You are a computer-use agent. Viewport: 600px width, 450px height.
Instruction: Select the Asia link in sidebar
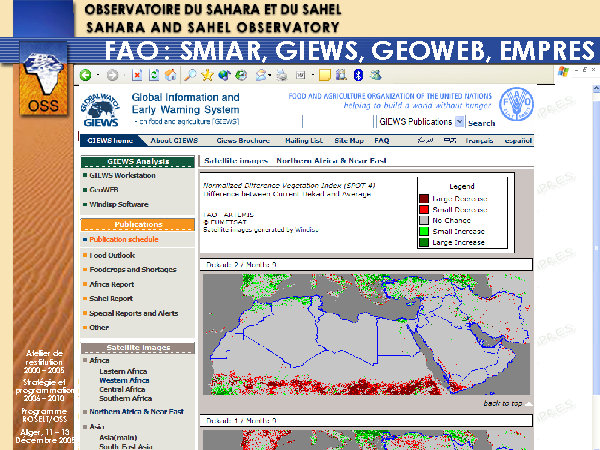pos(96,427)
